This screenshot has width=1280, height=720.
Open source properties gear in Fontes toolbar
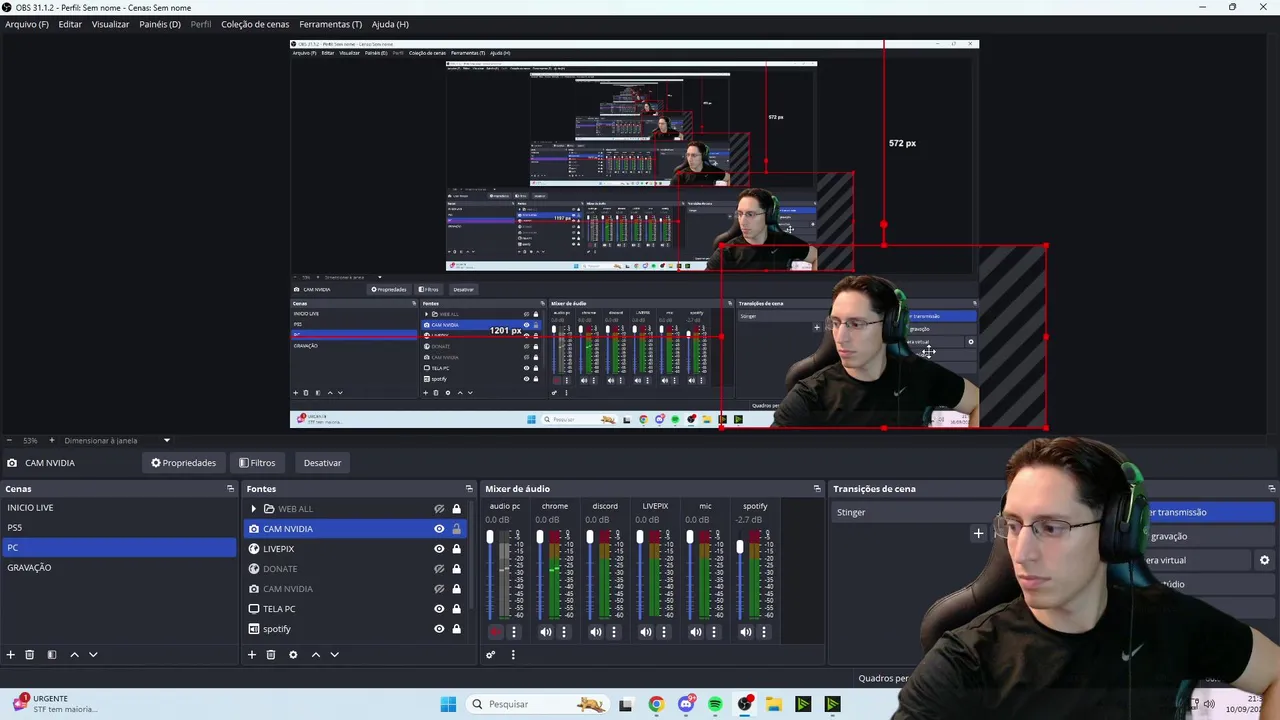click(x=293, y=655)
